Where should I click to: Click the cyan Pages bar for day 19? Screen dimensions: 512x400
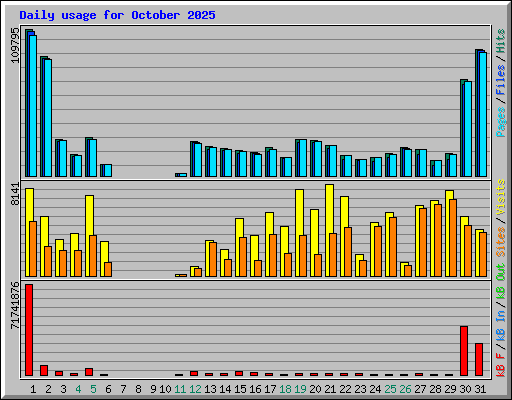[303, 158]
